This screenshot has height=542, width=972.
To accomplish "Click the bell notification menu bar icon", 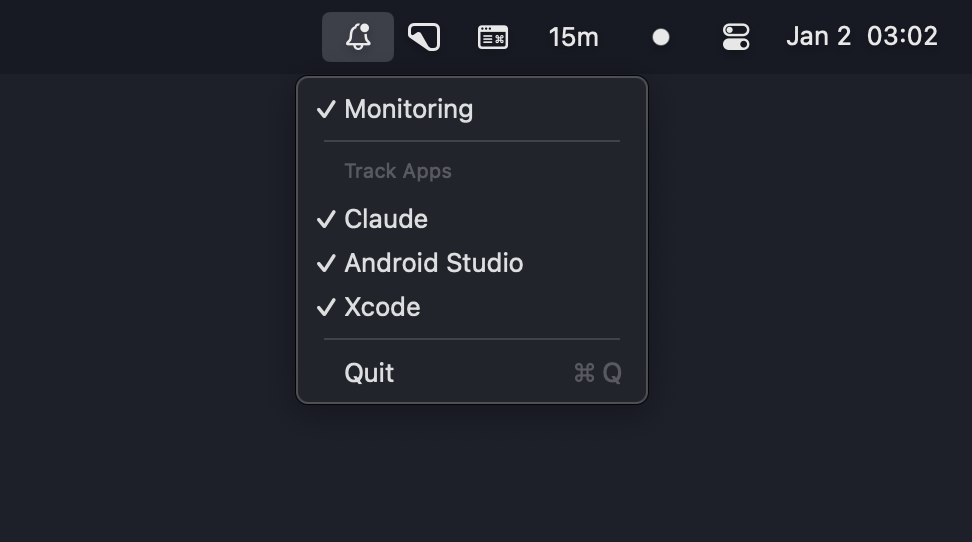I will (358, 37).
